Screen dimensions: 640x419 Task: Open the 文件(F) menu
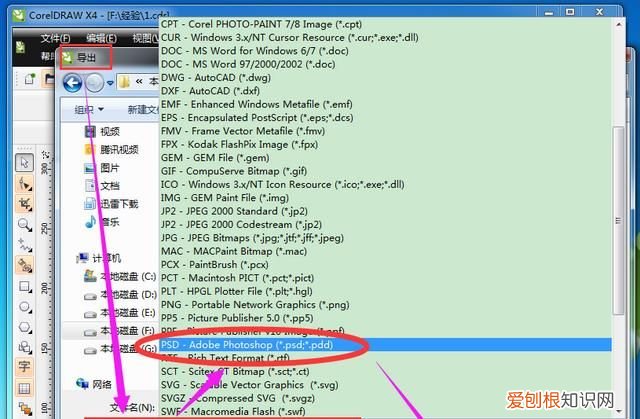pyautogui.click(x=55, y=38)
